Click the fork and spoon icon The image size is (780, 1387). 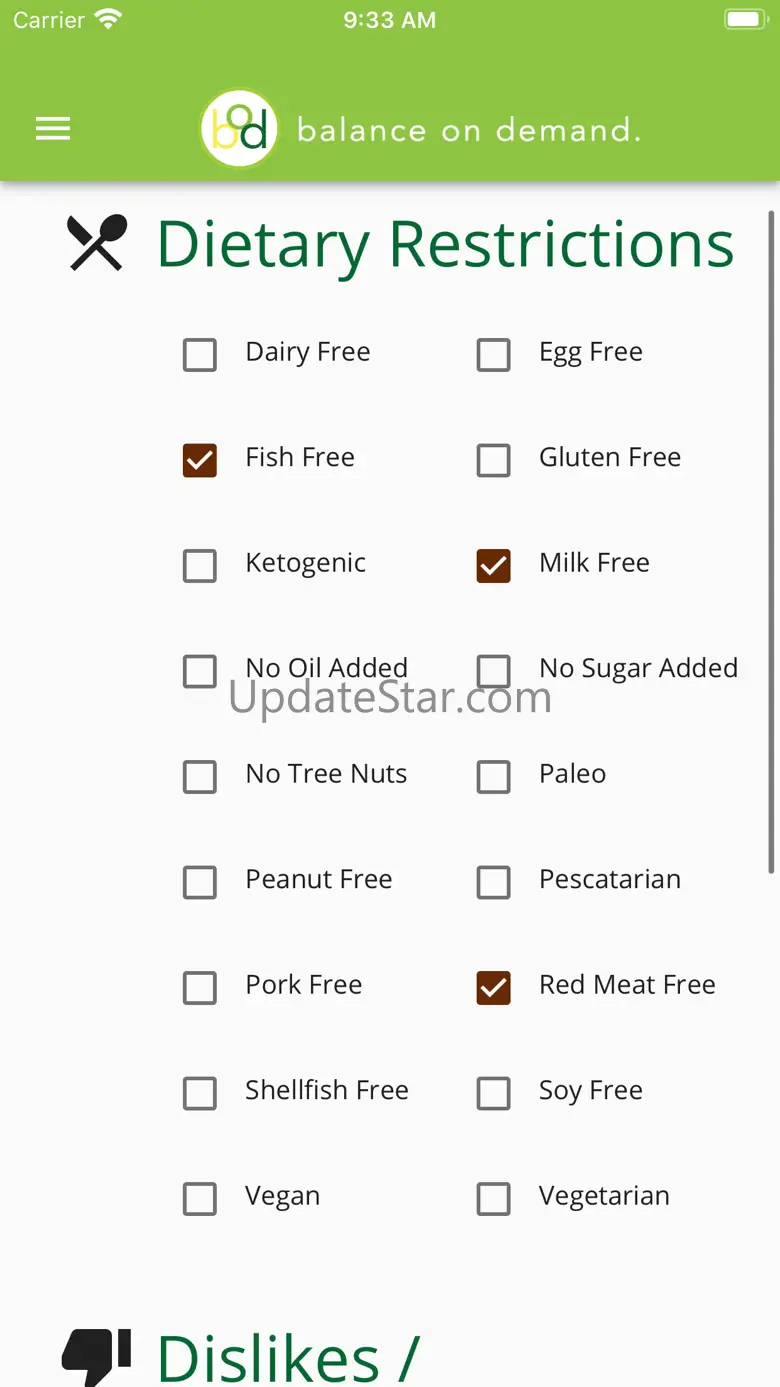[x=97, y=243]
